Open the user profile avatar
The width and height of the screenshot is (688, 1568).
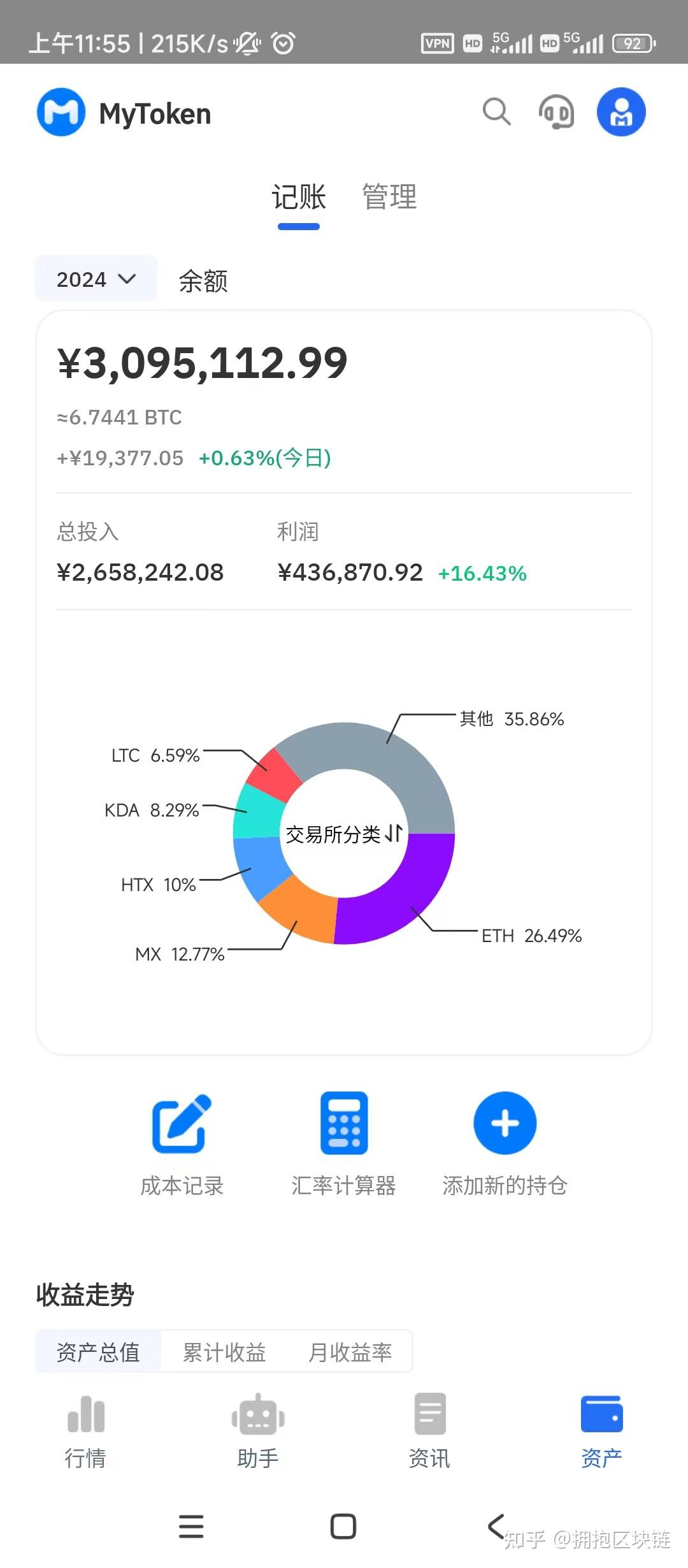pyautogui.click(x=621, y=112)
